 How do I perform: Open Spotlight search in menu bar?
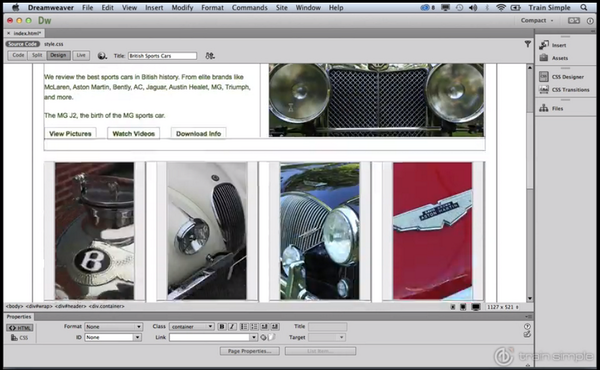click(584, 7)
